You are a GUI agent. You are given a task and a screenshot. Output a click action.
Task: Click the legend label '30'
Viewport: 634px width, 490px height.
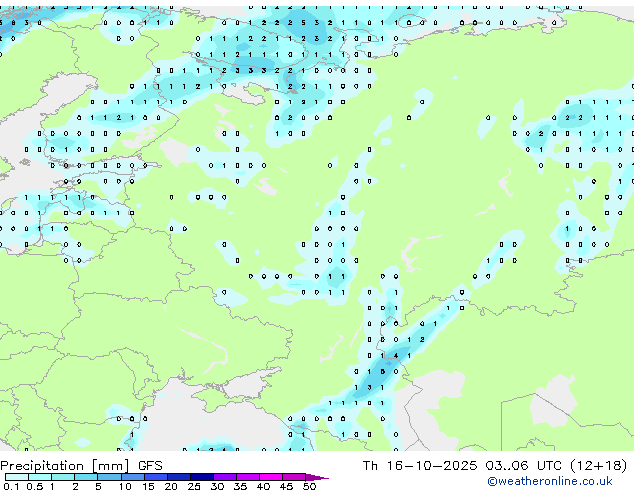(217, 486)
